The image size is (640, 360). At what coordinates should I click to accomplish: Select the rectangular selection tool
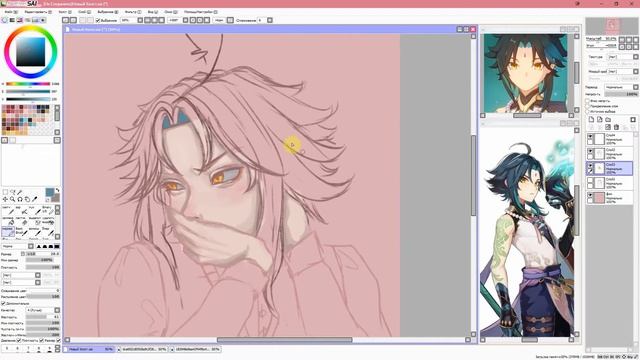(5, 192)
